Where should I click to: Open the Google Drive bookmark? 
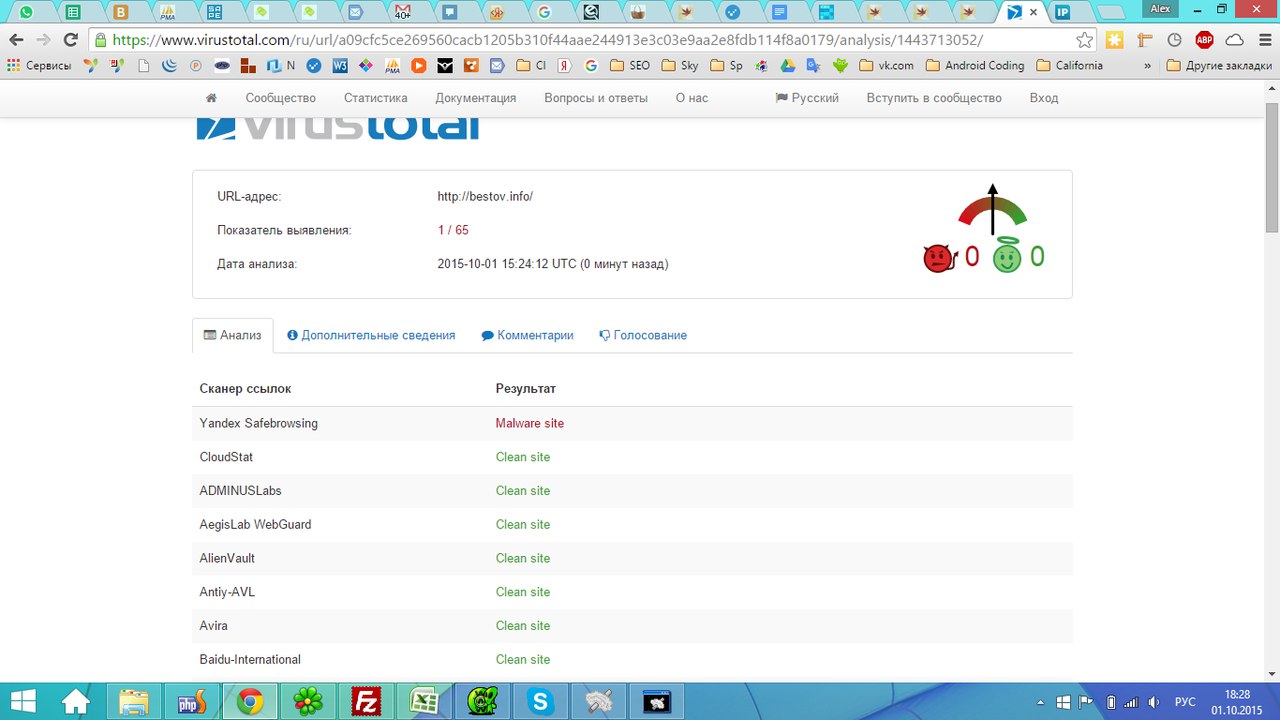(787, 66)
